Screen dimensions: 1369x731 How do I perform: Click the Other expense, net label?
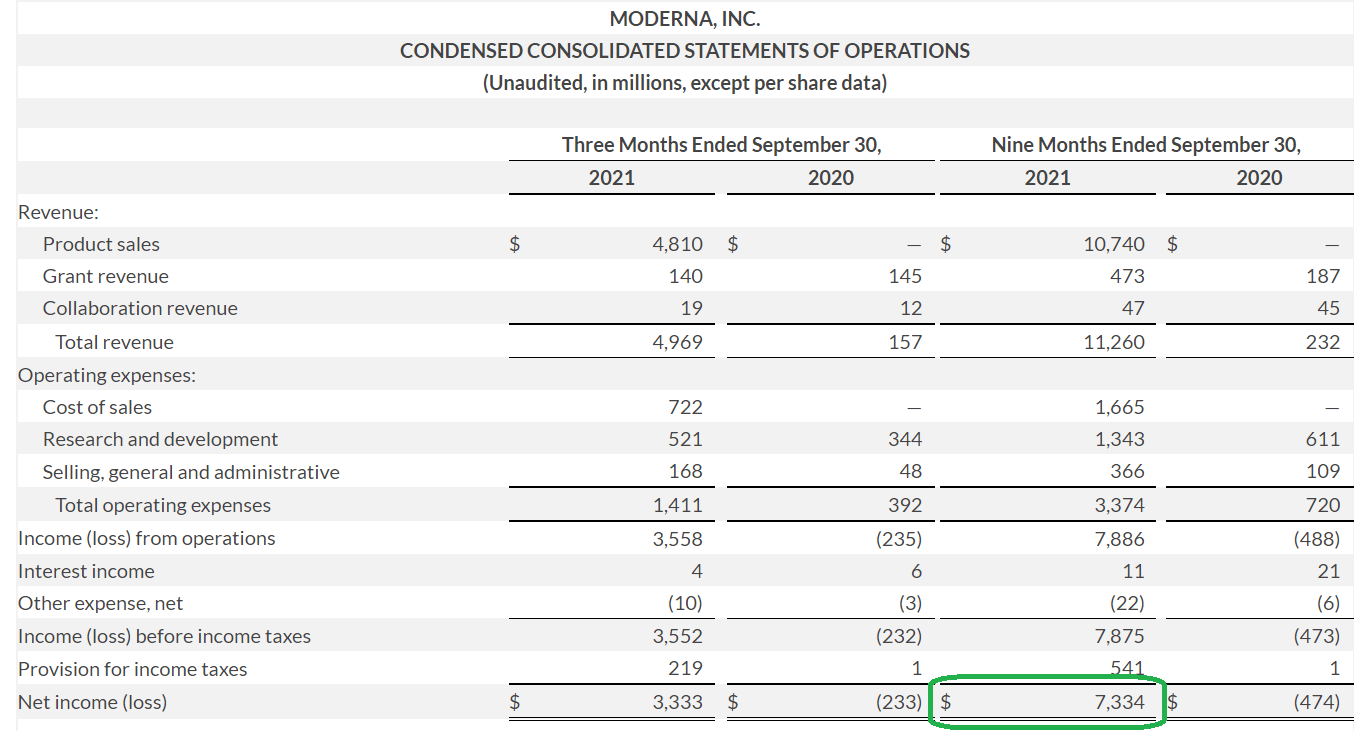[101, 603]
